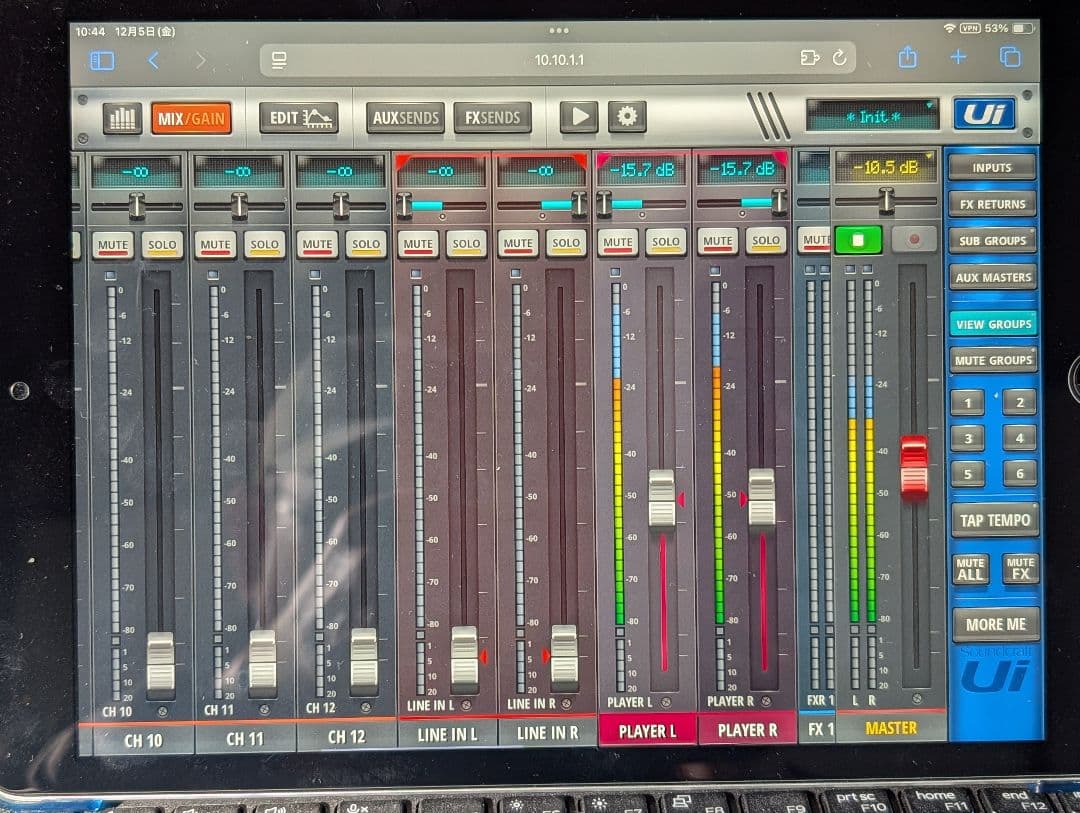The width and height of the screenshot is (1080, 813).
Task: Open the EDIT channel processing view
Action: point(297,115)
